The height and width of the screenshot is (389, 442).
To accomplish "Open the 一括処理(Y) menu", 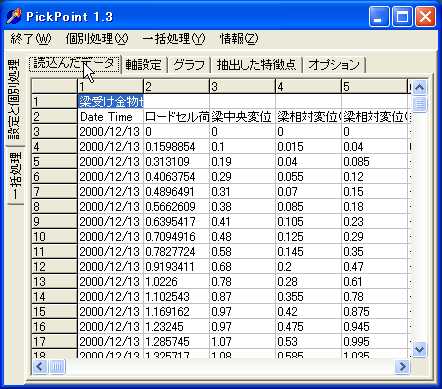I will pos(174,39).
